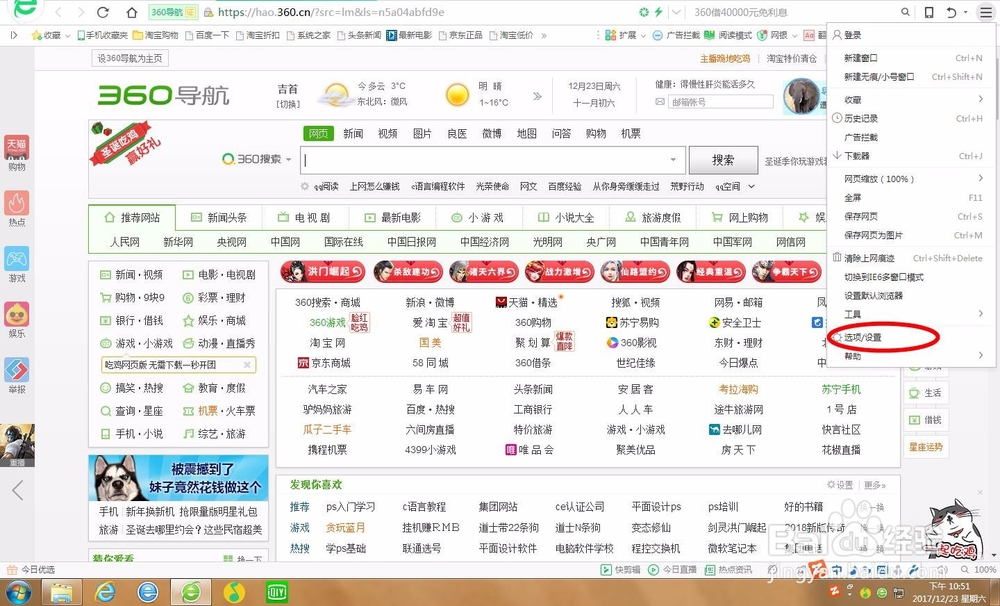This screenshot has height=606, width=1000.
Task: Expand the 帮助 submenu in menu
Action: point(980,355)
